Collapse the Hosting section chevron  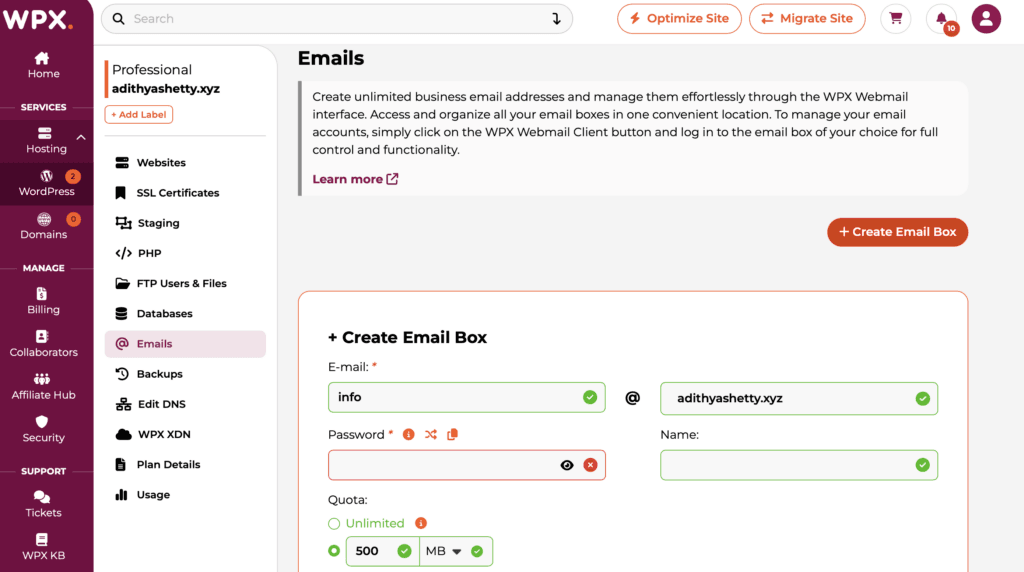point(81,138)
